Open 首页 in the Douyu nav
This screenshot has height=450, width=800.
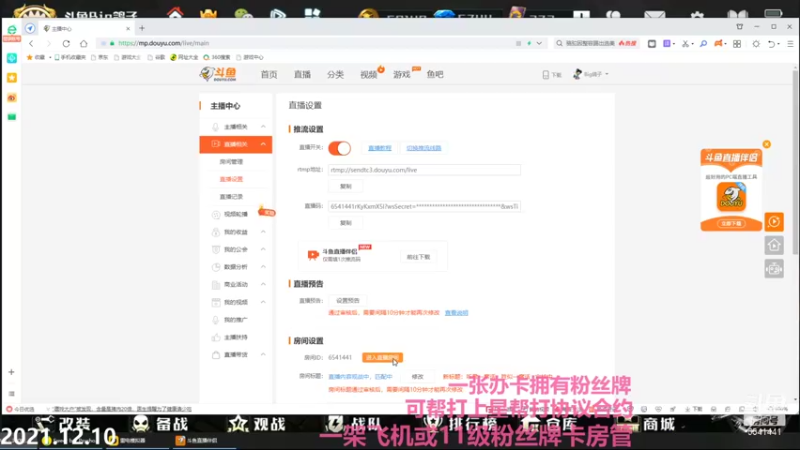269,74
